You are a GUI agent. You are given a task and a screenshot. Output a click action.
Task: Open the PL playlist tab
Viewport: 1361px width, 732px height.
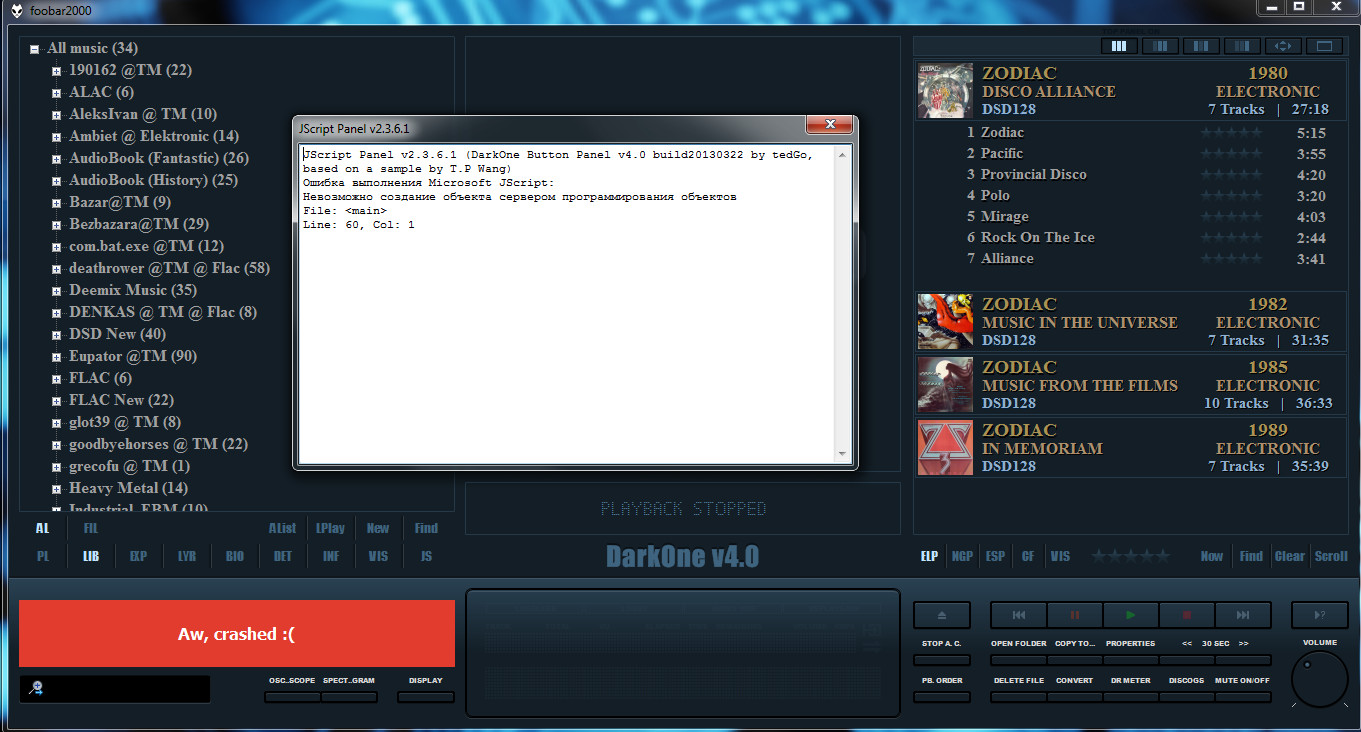click(x=43, y=556)
